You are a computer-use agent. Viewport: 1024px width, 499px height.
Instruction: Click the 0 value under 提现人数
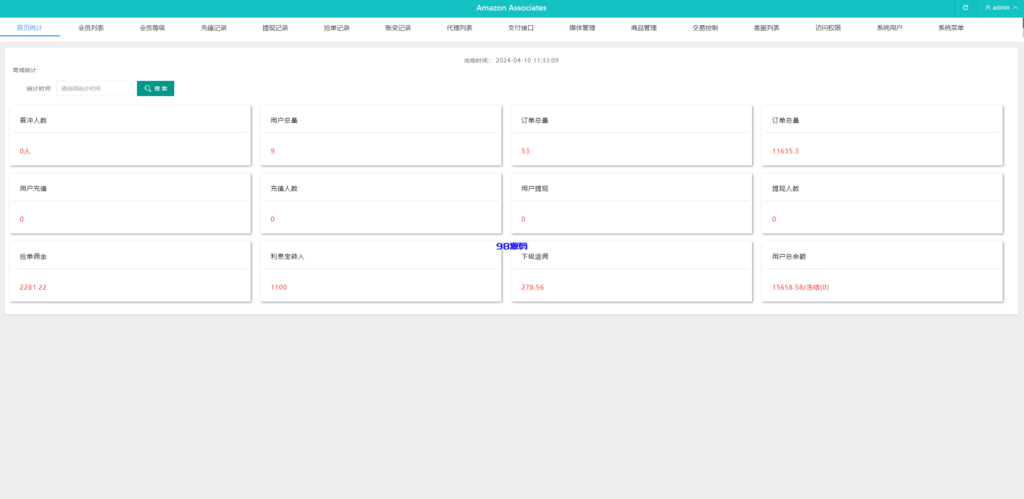pyautogui.click(x=774, y=219)
